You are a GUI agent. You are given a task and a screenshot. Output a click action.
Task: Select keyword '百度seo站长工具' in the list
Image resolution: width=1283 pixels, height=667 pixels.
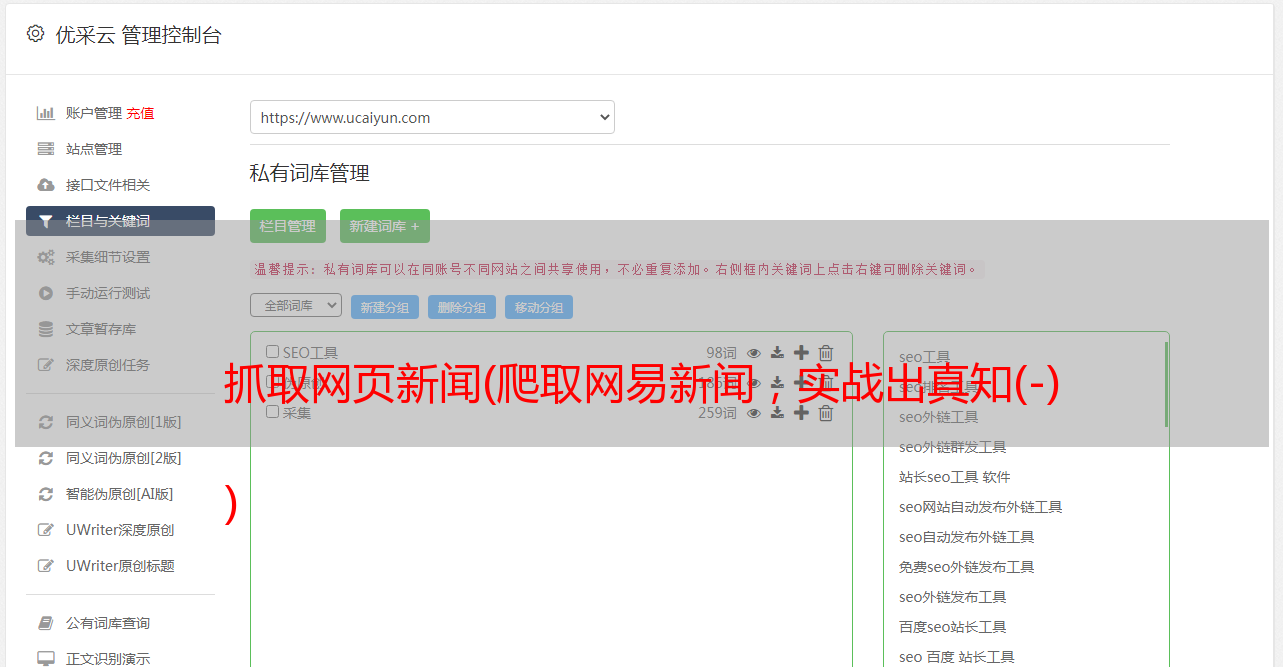[x=953, y=627]
